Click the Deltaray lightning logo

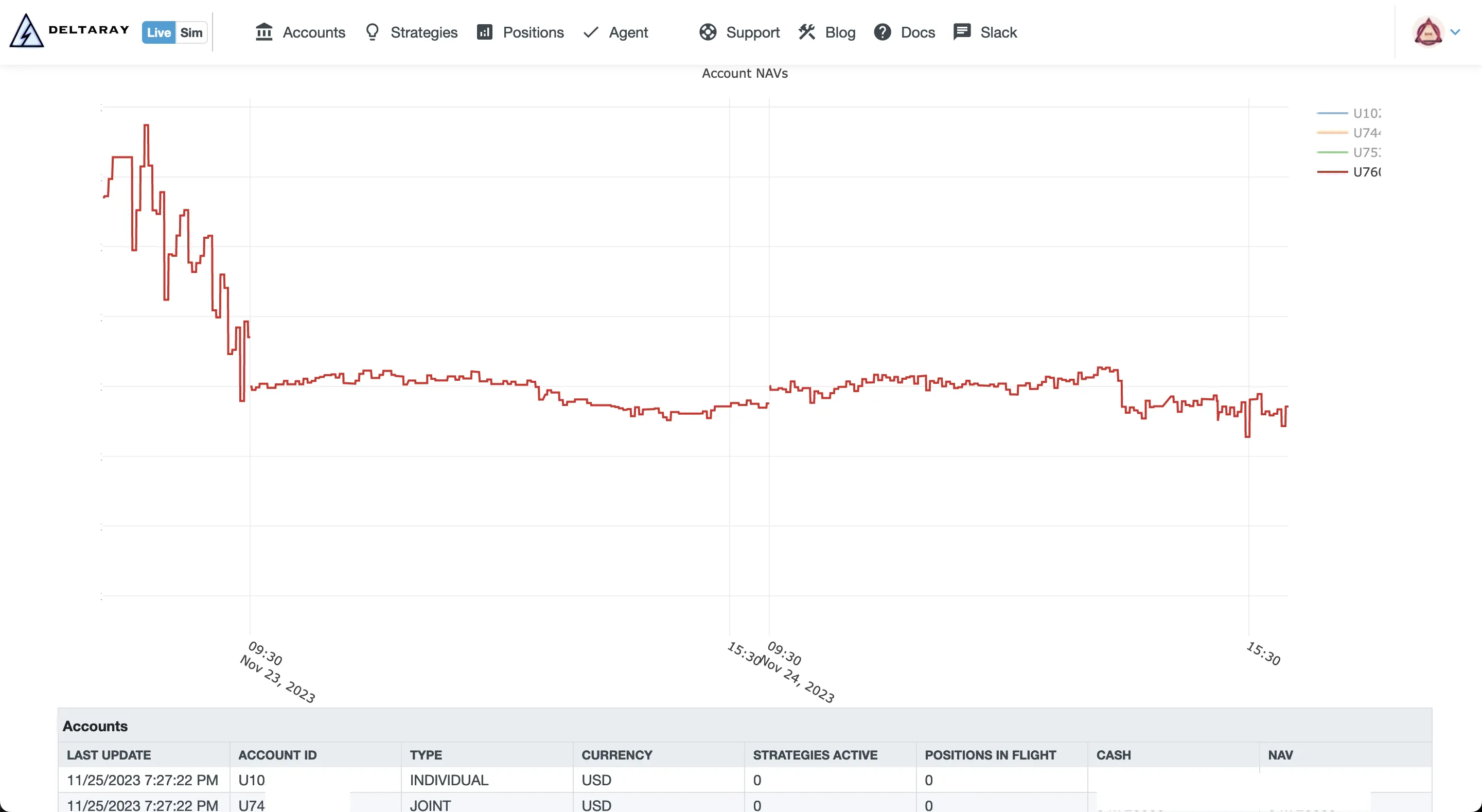(x=26, y=32)
